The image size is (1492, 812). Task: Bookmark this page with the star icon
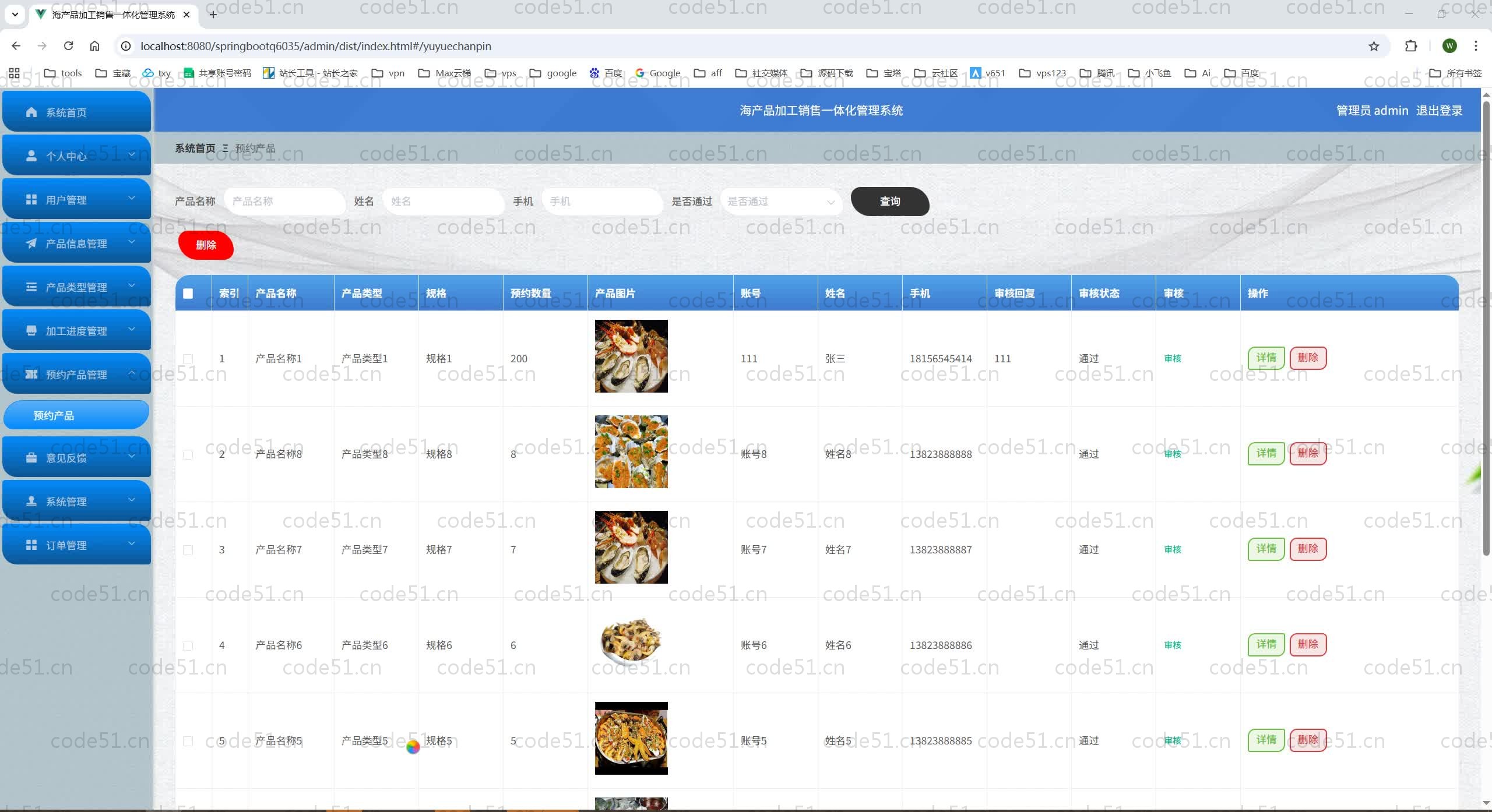(x=1374, y=46)
